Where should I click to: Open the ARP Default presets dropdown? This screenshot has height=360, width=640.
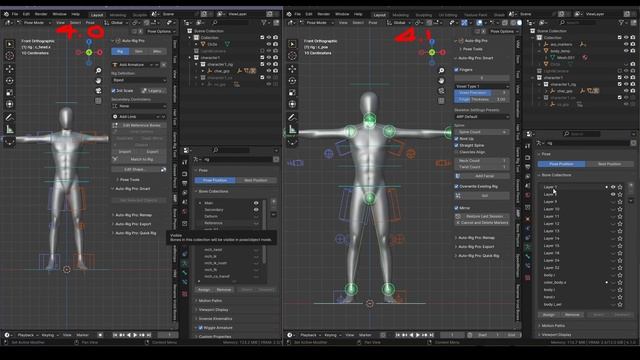(482, 117)
